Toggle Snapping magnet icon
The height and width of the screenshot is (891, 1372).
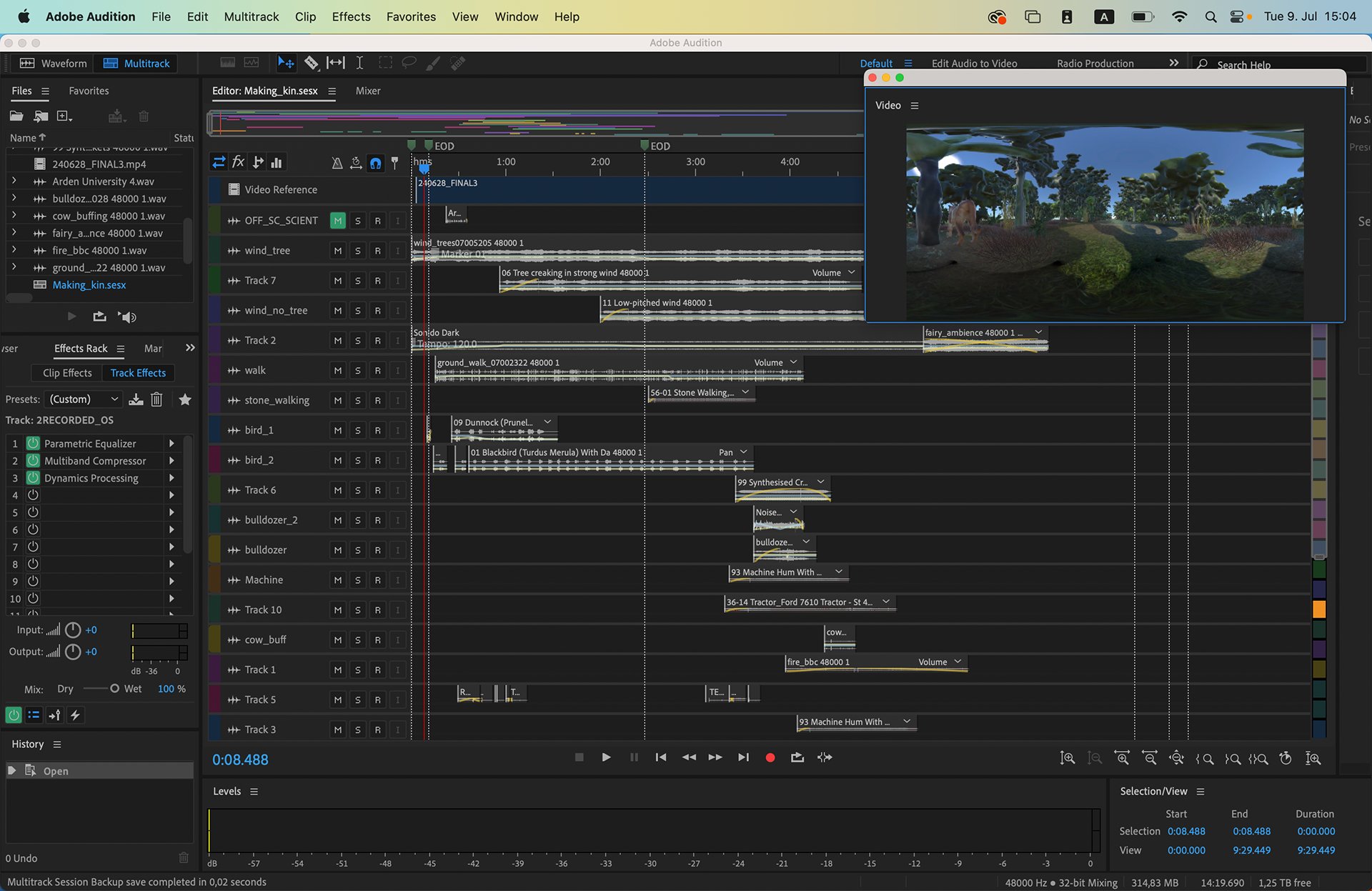click(x=375, y=164)
